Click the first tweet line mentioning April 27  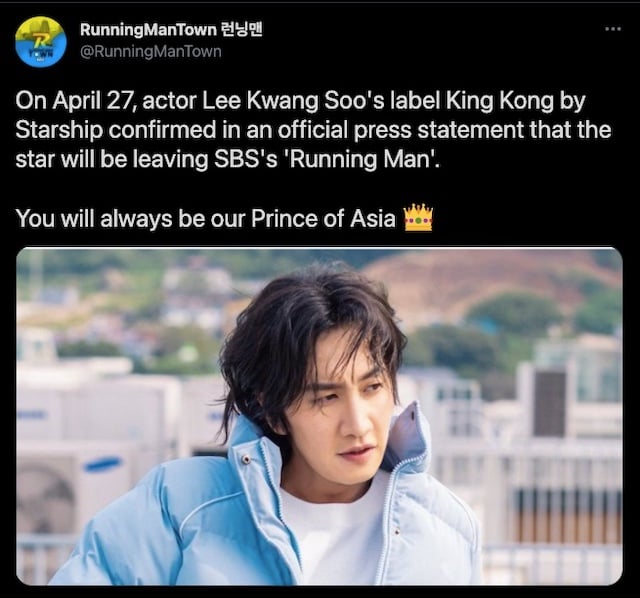point(300,101)
